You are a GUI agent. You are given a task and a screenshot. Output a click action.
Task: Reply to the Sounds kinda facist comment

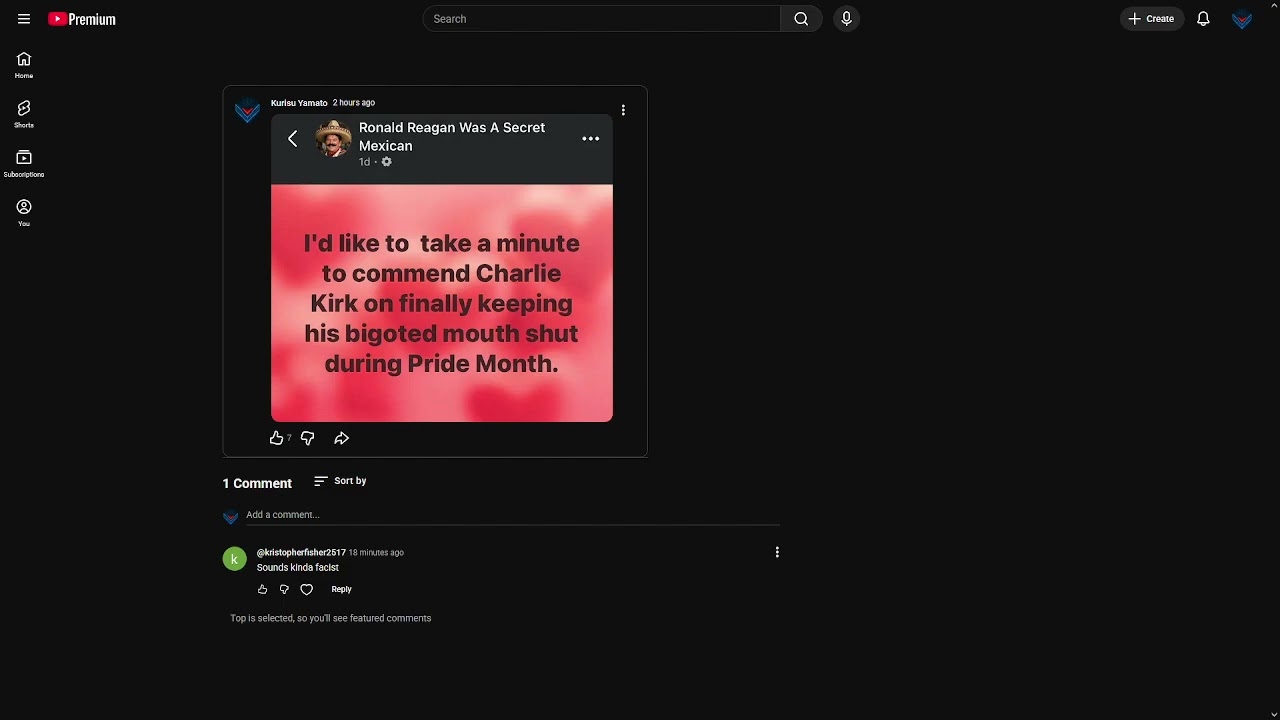pos(341,590)
